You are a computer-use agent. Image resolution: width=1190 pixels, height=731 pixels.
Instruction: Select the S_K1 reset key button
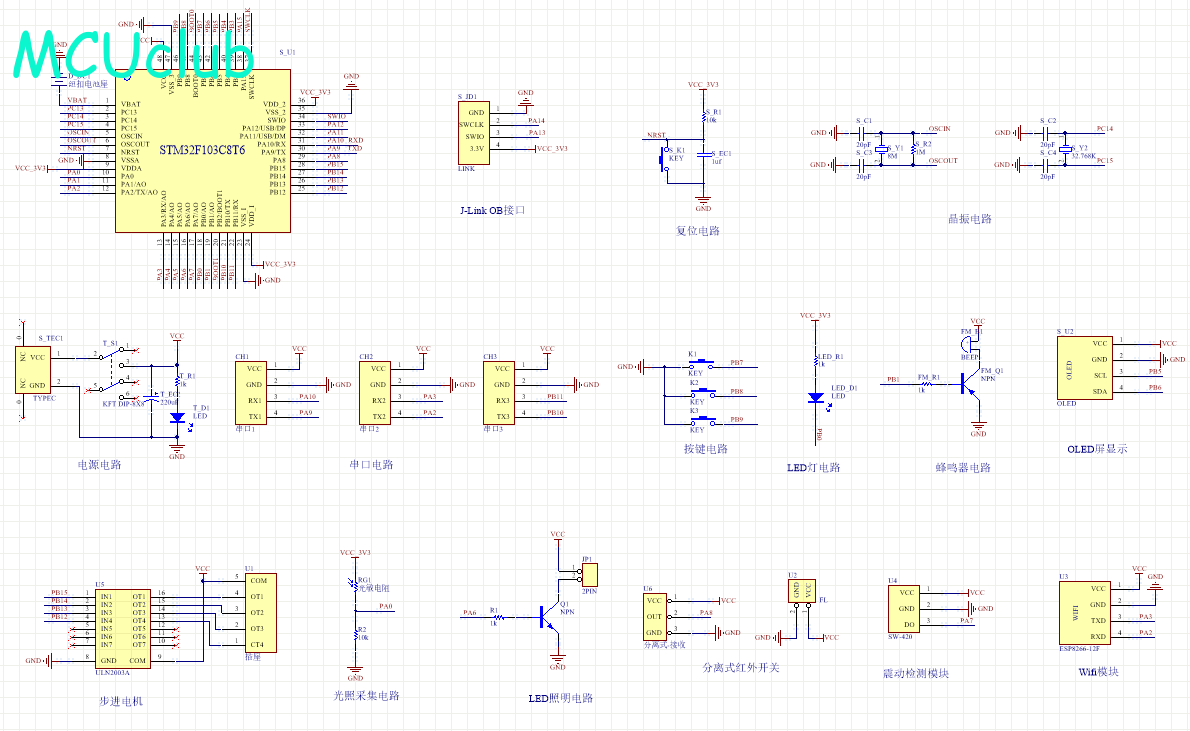click(663, 159)
